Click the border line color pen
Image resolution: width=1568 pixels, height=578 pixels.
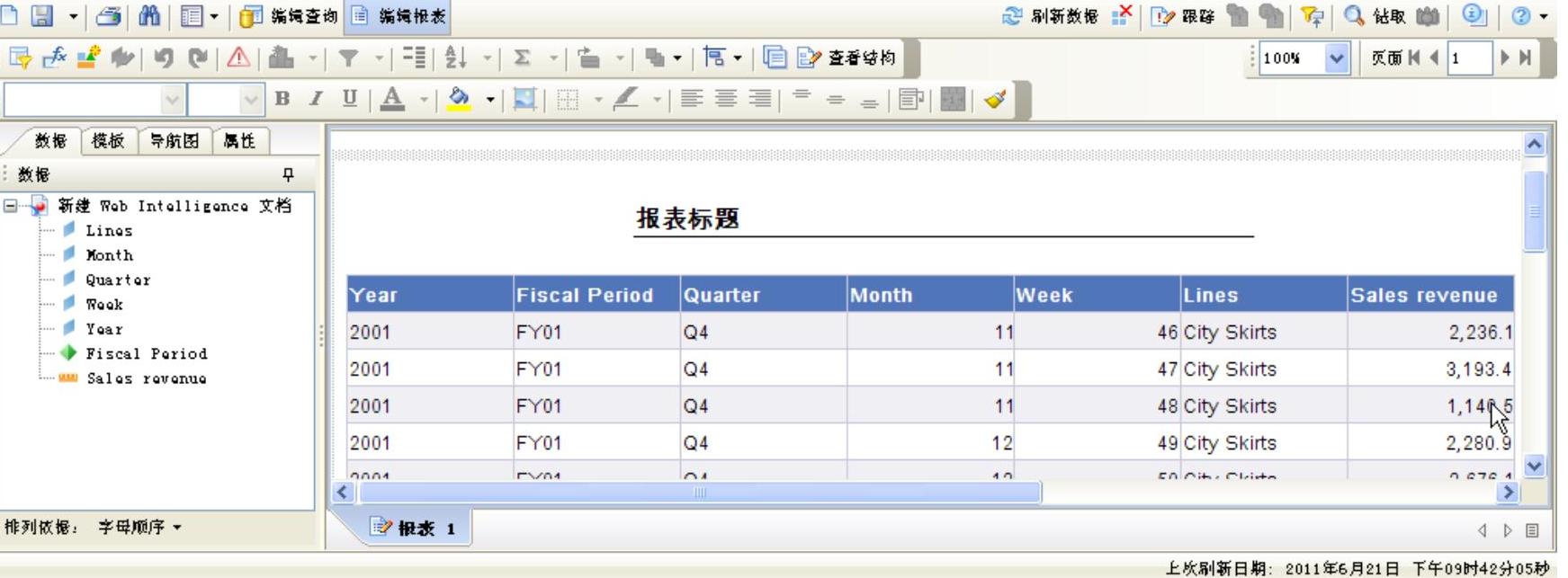625,99
